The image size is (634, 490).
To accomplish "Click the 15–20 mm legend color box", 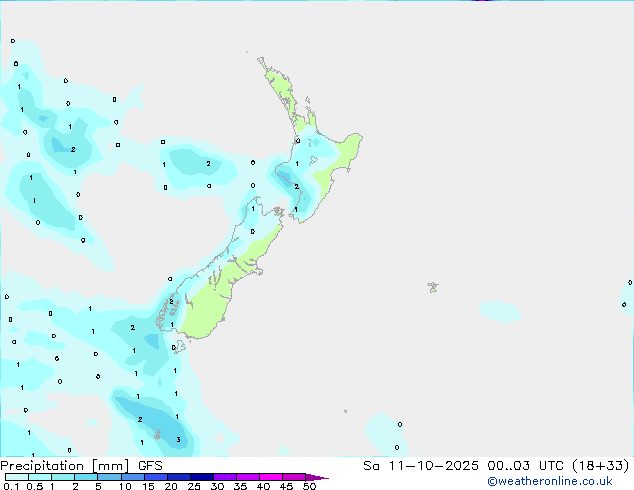I will (x=156, y=477).
